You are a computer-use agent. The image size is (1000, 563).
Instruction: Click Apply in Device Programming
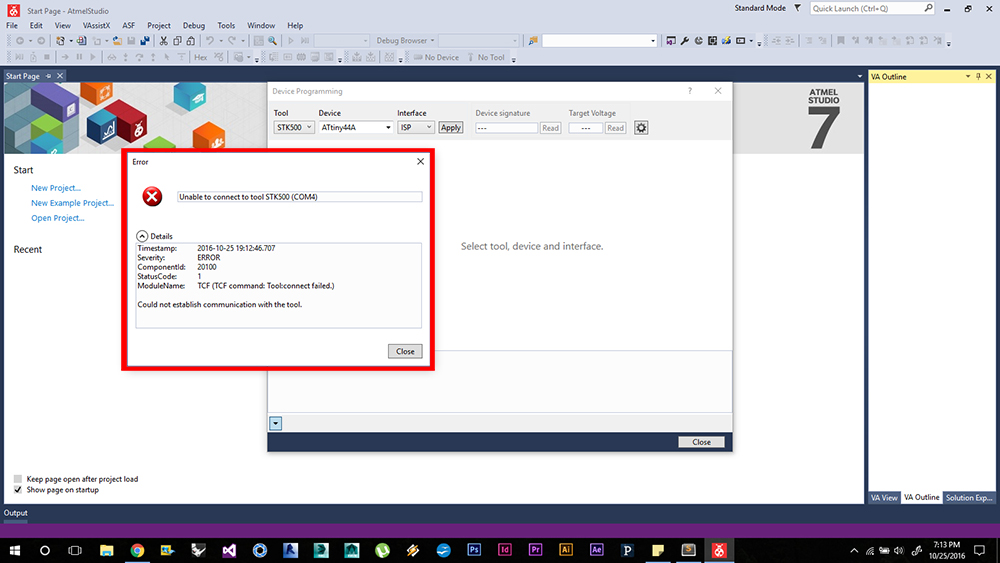[450, 128]
